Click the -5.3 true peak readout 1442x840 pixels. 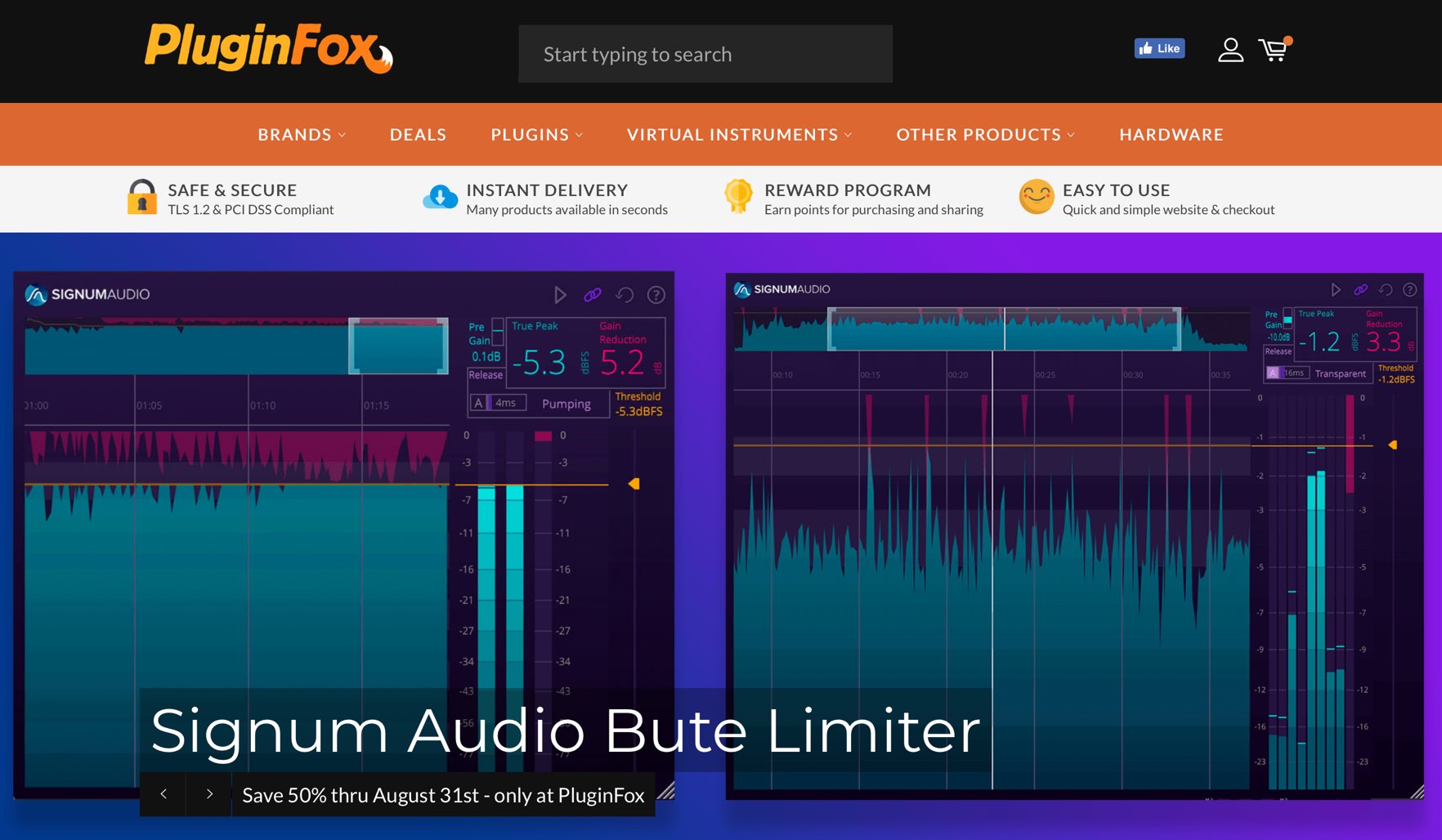click(539, 362)
